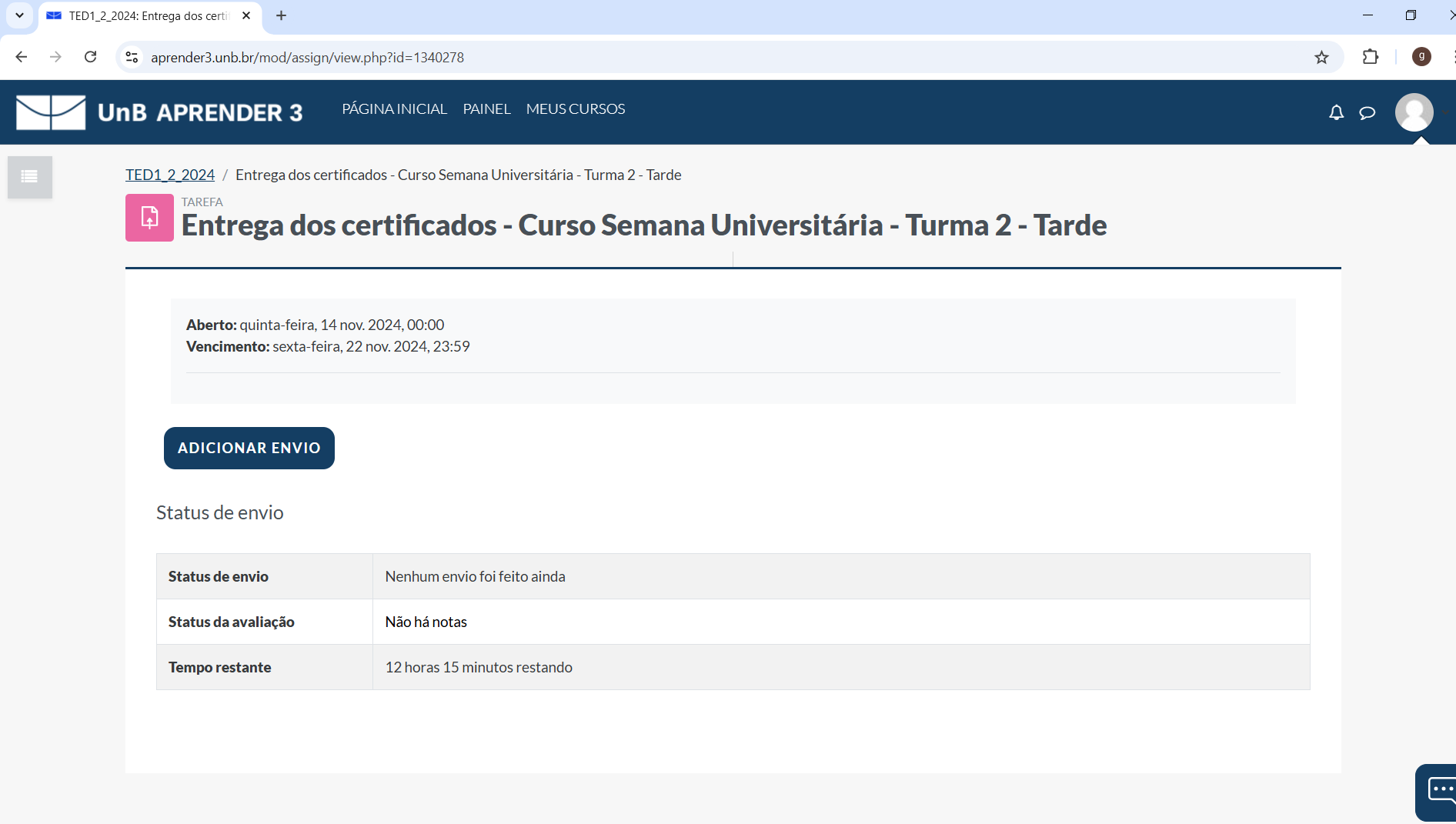Screen dimensions: 1456x824
Task: Open the Chrome profile icon
Action: pos(1421,57)
